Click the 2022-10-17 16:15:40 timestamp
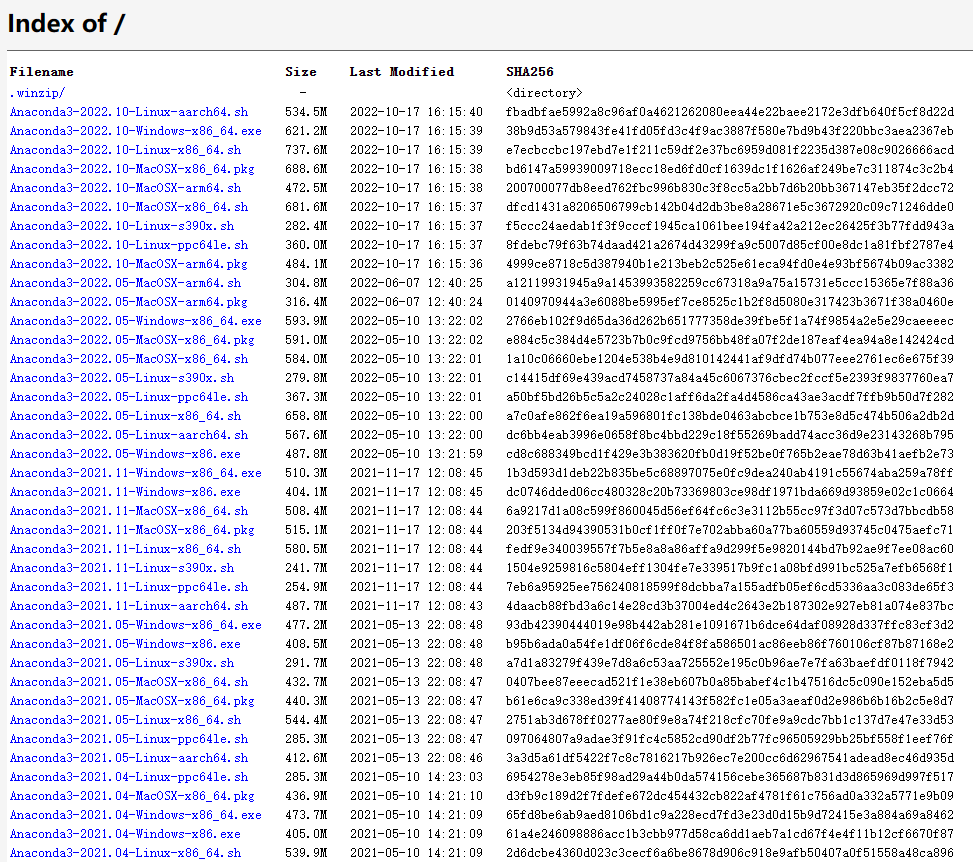The width and height of the screenshot is (973, 862). [x=416, y=112]
